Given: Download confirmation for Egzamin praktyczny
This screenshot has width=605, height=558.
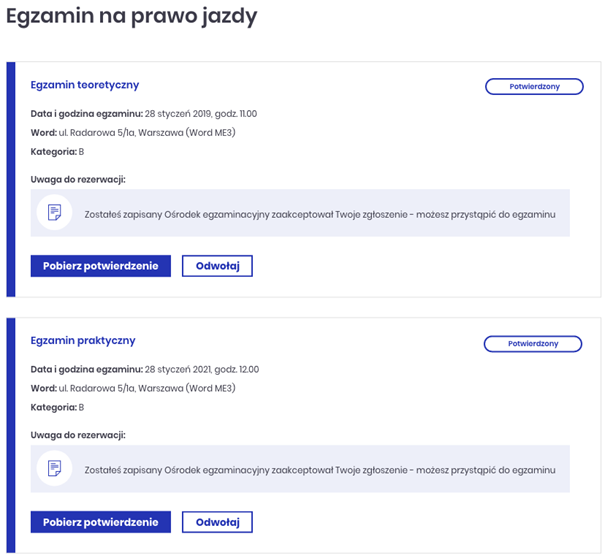Looking at the screenshot, I should coord(101,522).
